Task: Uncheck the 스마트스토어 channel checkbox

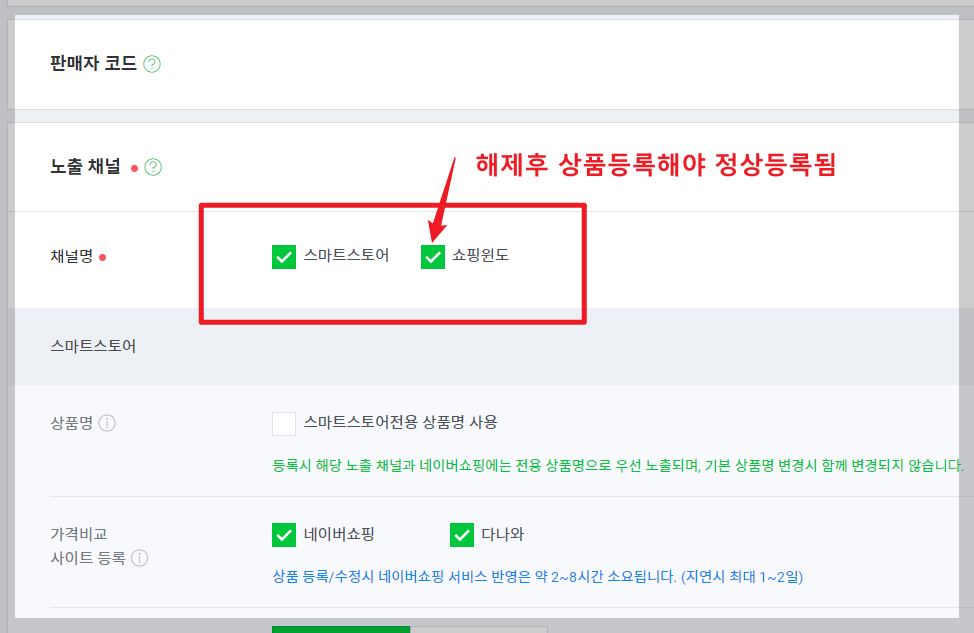Action: click(283, 257)
